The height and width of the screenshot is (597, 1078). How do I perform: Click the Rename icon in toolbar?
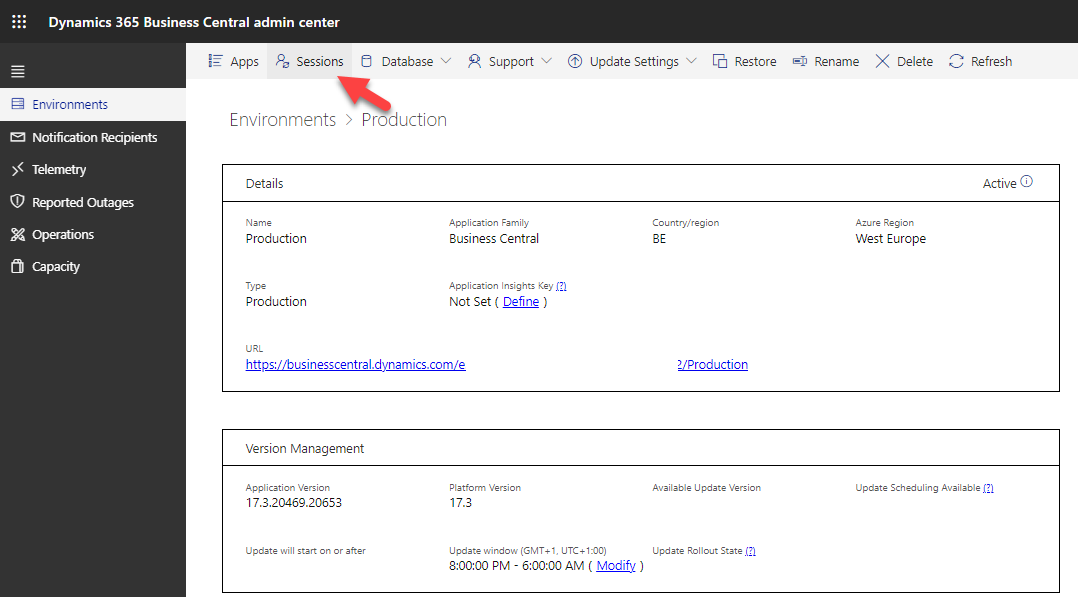tap(800, 61)
